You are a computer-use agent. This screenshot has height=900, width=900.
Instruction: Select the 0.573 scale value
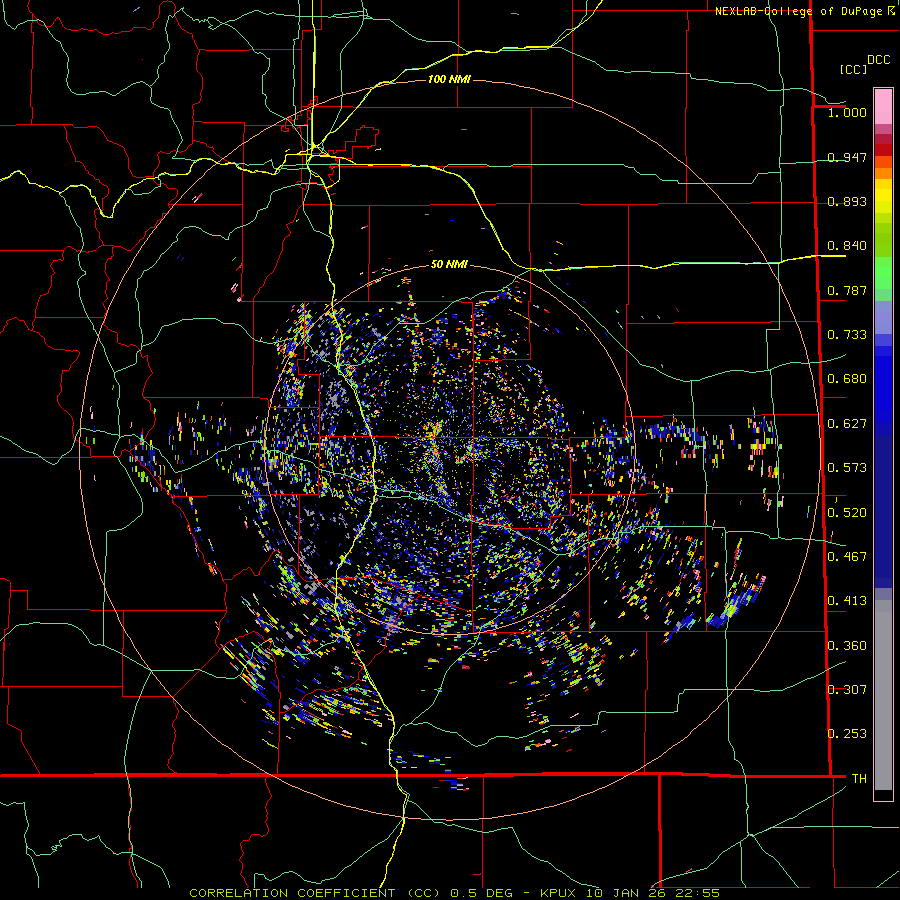click(847, 468)
